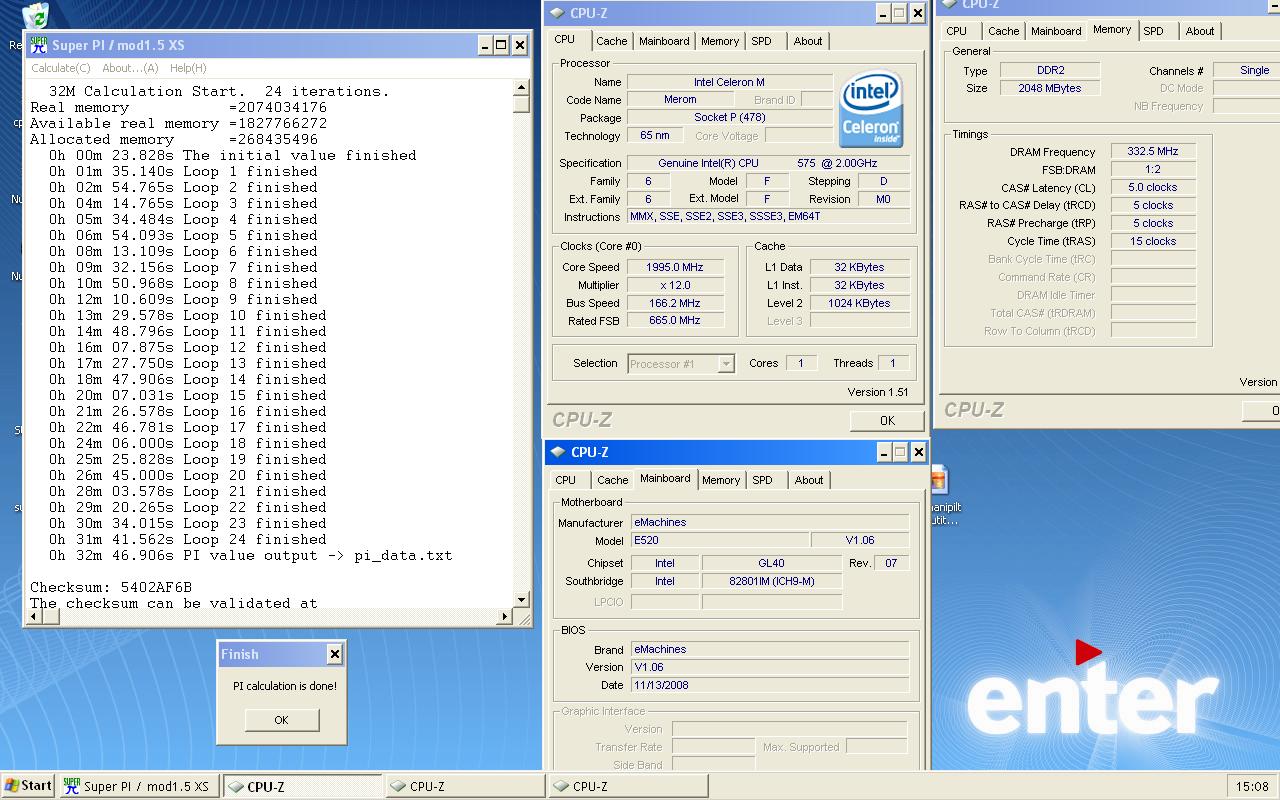Open the Help(H) menu in Super PI
The width and height of the screenshot is (1280, 800).
(188, 68)
